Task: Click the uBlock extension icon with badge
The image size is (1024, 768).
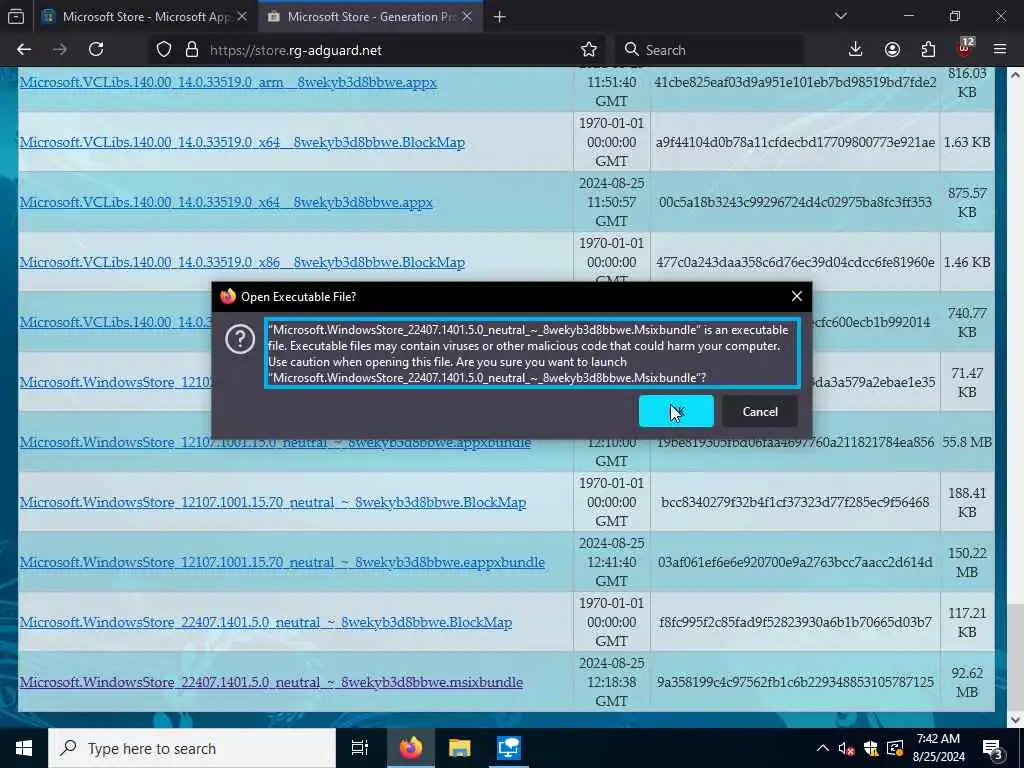Action: click(x=965, y=47)
